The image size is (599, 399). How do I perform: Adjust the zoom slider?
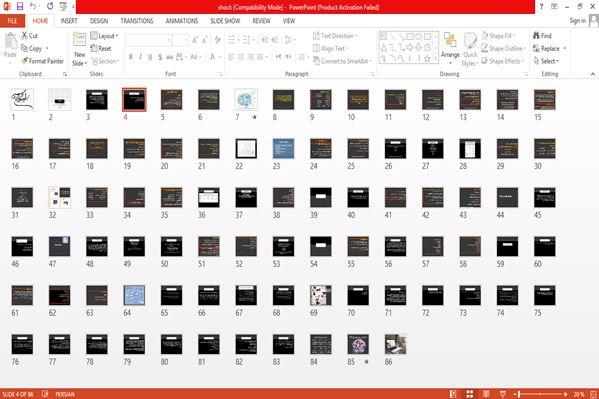point(541,394)
